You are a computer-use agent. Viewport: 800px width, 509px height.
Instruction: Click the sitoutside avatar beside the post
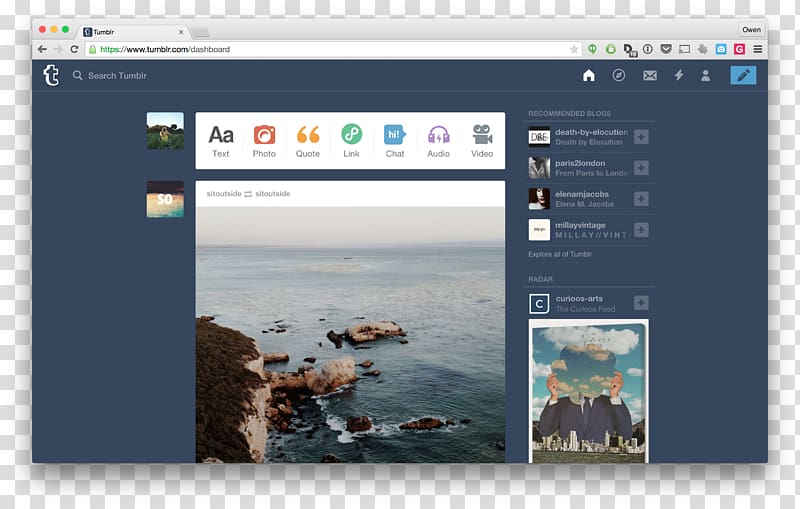(165, 199)
